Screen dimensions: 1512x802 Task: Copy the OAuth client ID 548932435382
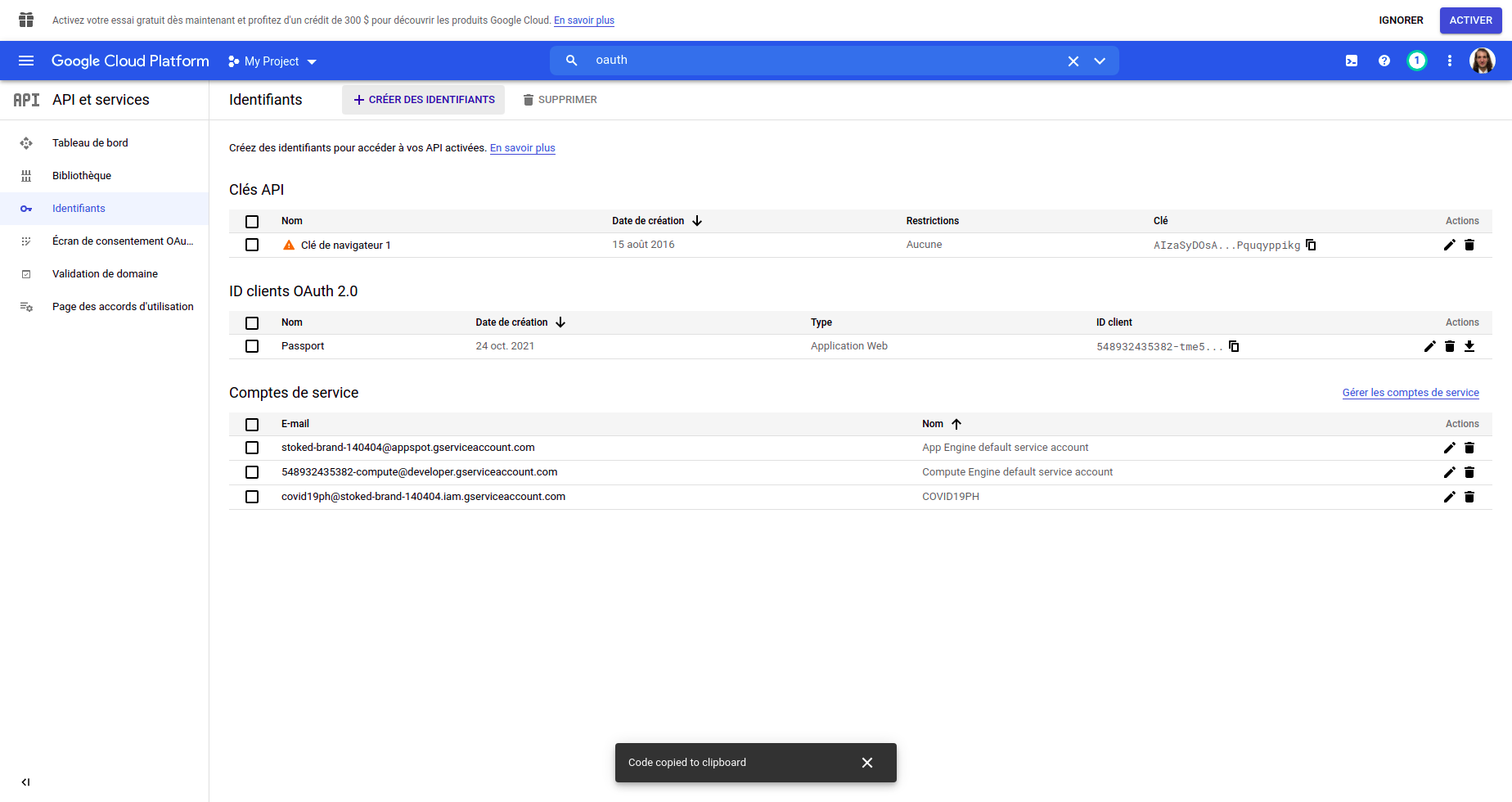[x=1234, y=346]
